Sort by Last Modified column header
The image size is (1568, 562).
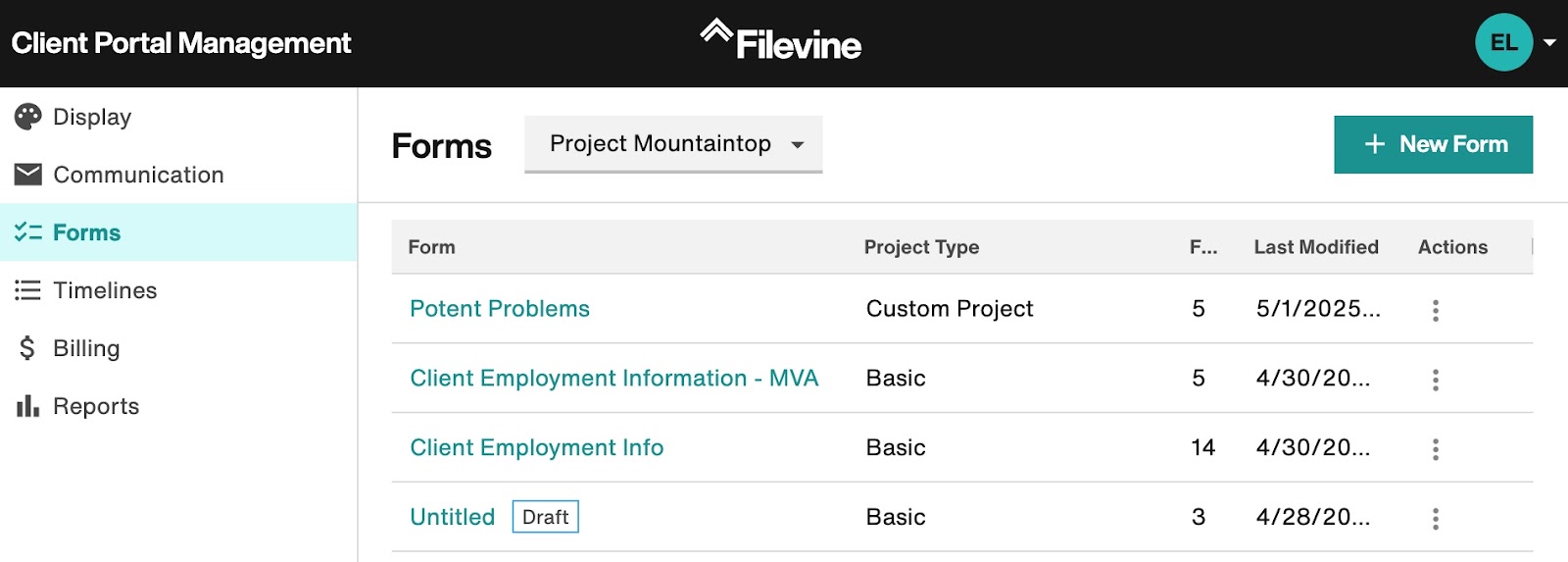click(x=1316, y=247)
